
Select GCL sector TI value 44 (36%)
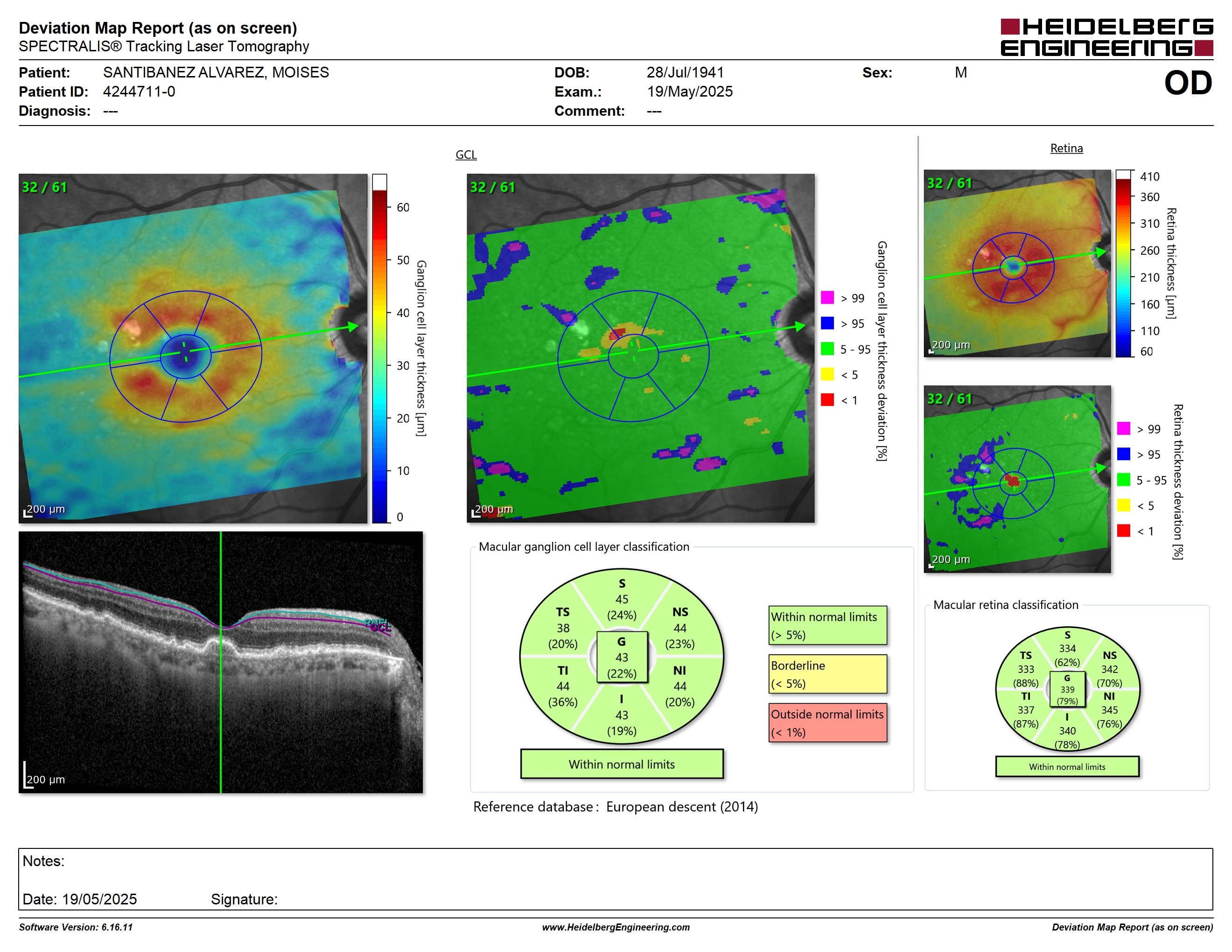coord(562,686)
